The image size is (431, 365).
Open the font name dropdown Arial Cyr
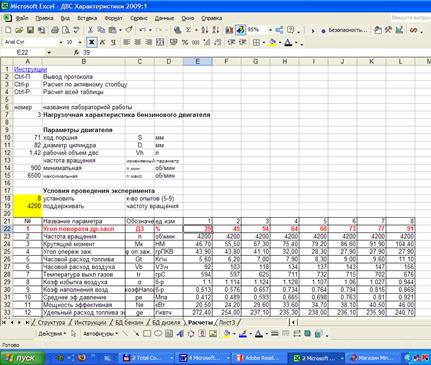click(61, 42)
